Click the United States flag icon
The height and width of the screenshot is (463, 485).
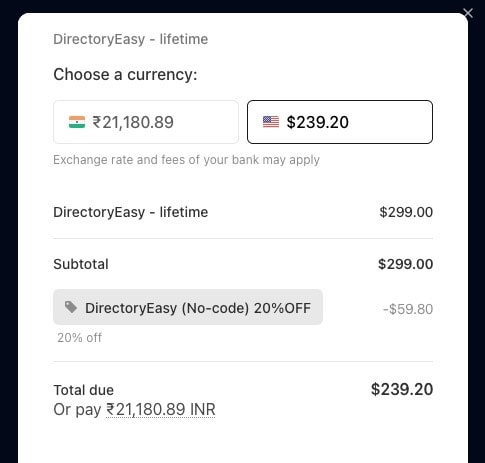tap(271, 122)
